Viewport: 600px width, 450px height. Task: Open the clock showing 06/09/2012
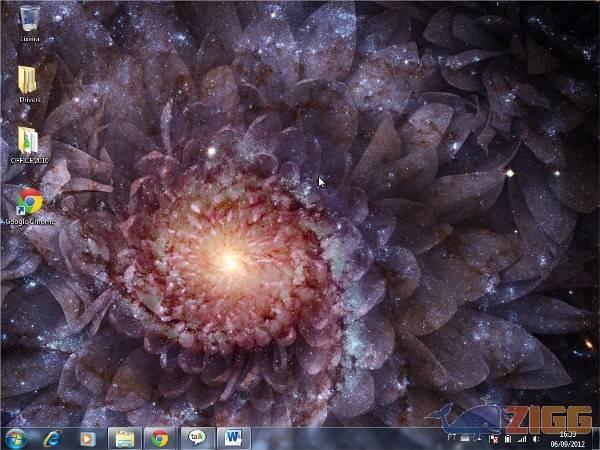click(x=568, y=439)
